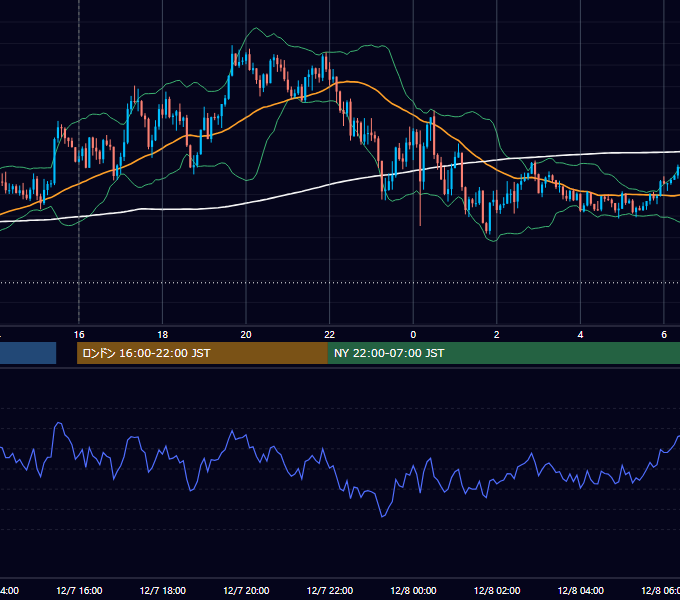Viewport: 680px width, 600px height.
Task: Click the "2" hour label on upper time axis
Action: pos(497,335)
